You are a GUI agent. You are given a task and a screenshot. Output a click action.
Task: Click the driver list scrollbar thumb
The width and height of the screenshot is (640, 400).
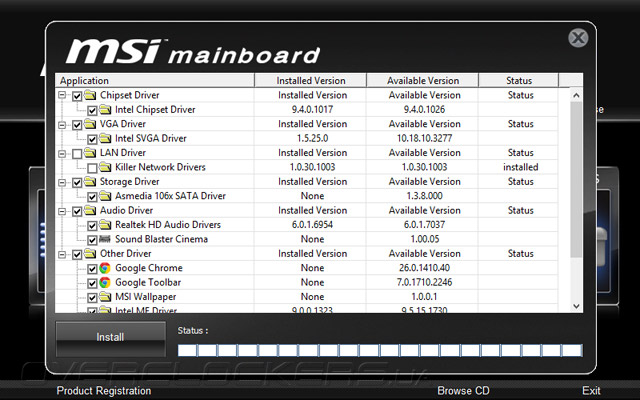(576, 180)
